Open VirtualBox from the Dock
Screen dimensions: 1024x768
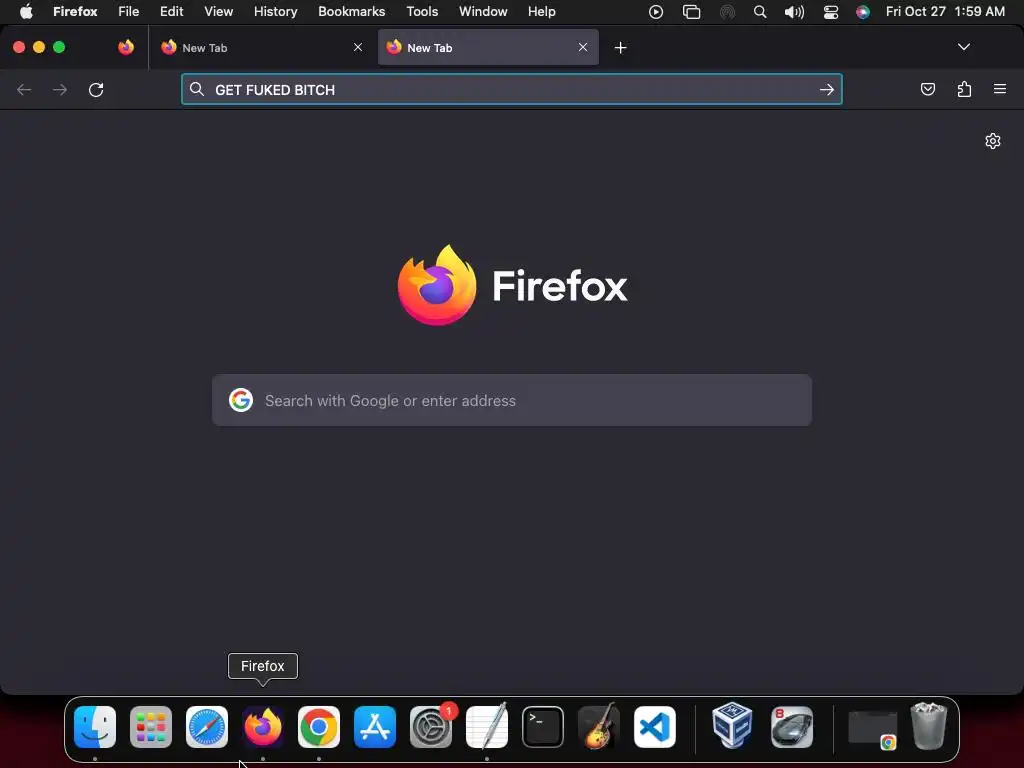pyautogui.click(x=732, y=725)
